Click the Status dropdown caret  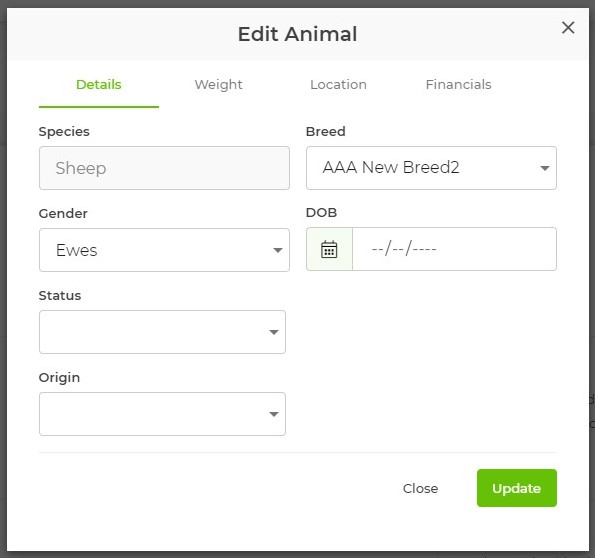[x=274, y=332]
